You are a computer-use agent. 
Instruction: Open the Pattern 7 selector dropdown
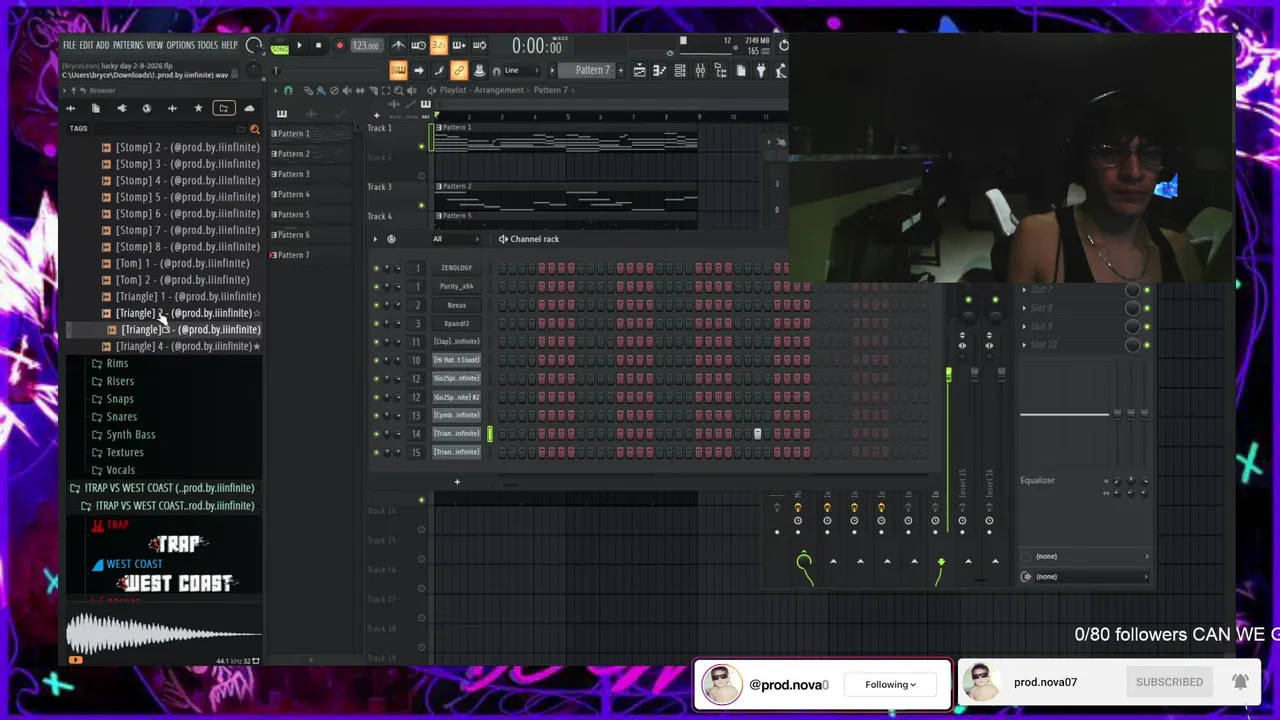(592, 70)
